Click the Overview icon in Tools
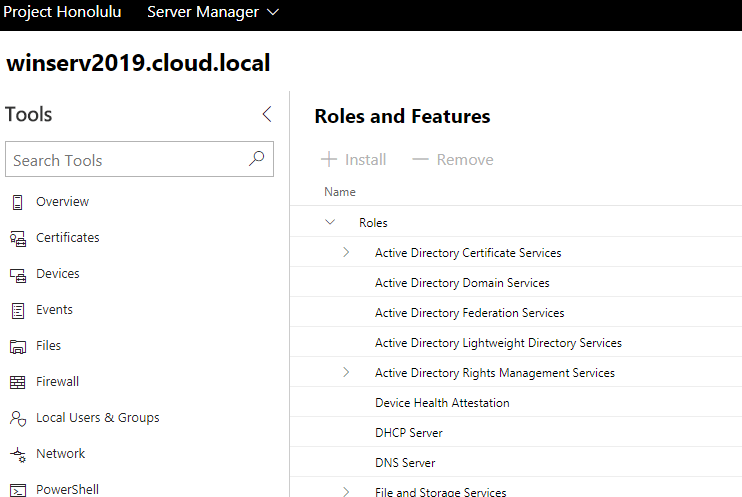 17,202
